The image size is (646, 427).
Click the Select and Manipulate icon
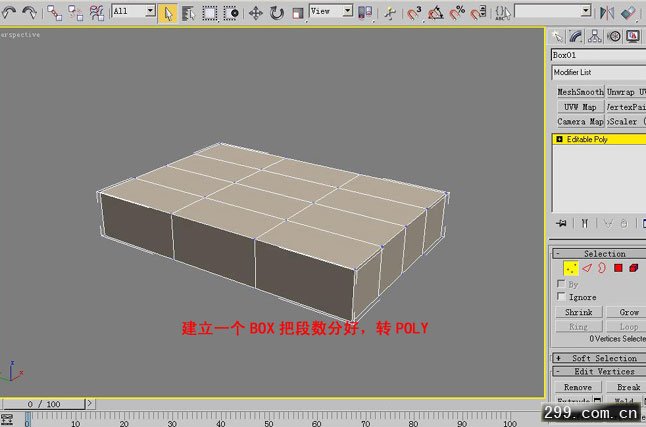389,13
